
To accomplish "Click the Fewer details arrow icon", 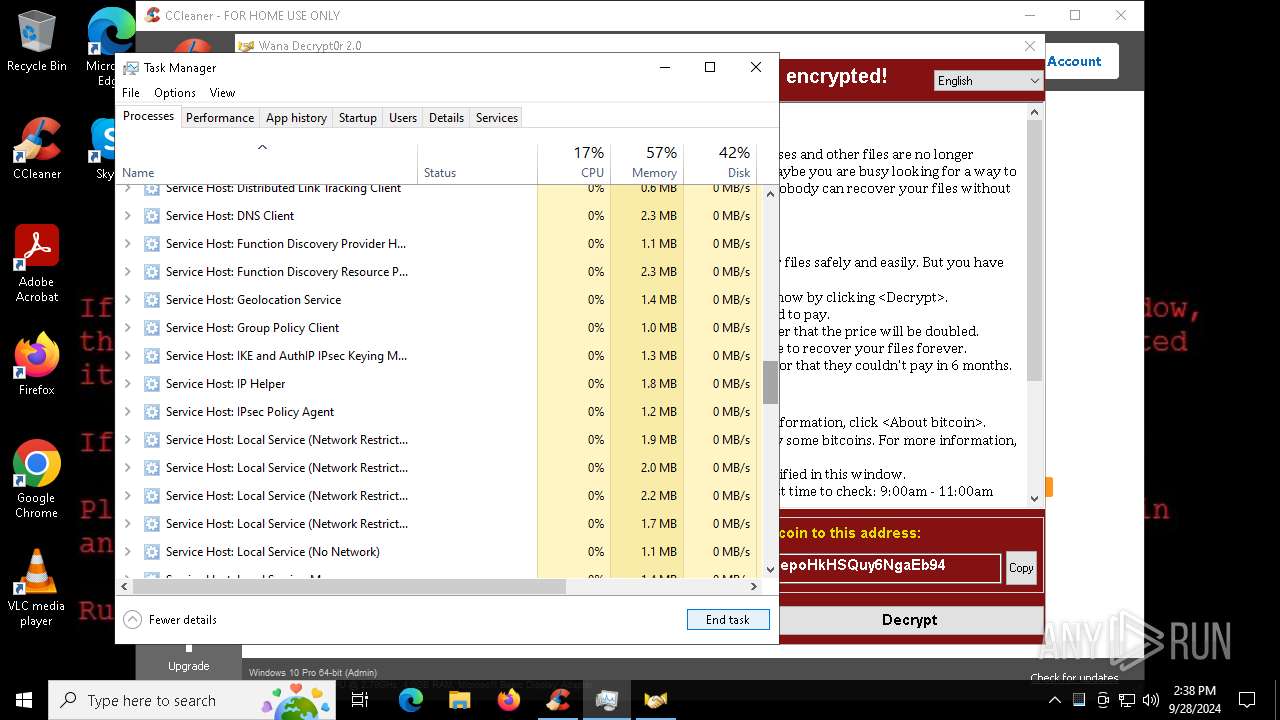I will pos(132,620).
